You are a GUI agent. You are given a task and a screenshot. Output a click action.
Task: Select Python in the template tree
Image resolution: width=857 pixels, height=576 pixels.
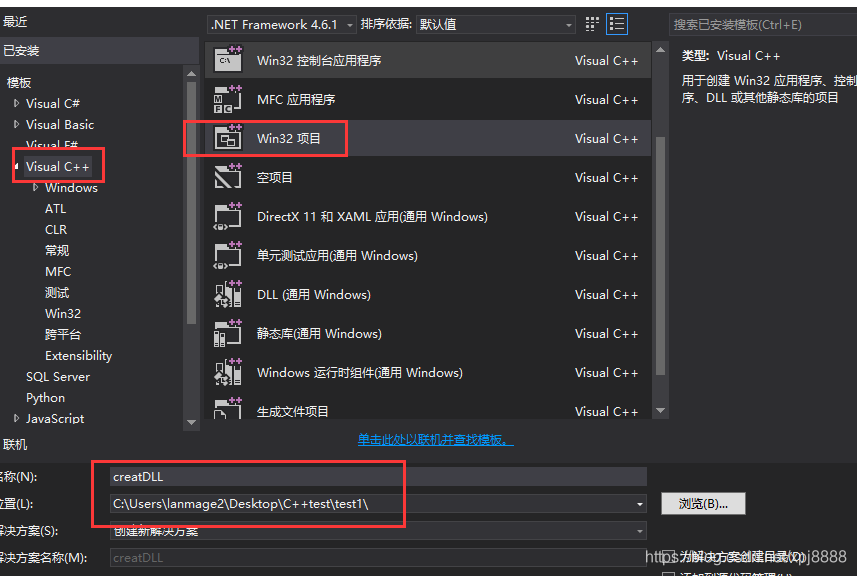[45, 398]
